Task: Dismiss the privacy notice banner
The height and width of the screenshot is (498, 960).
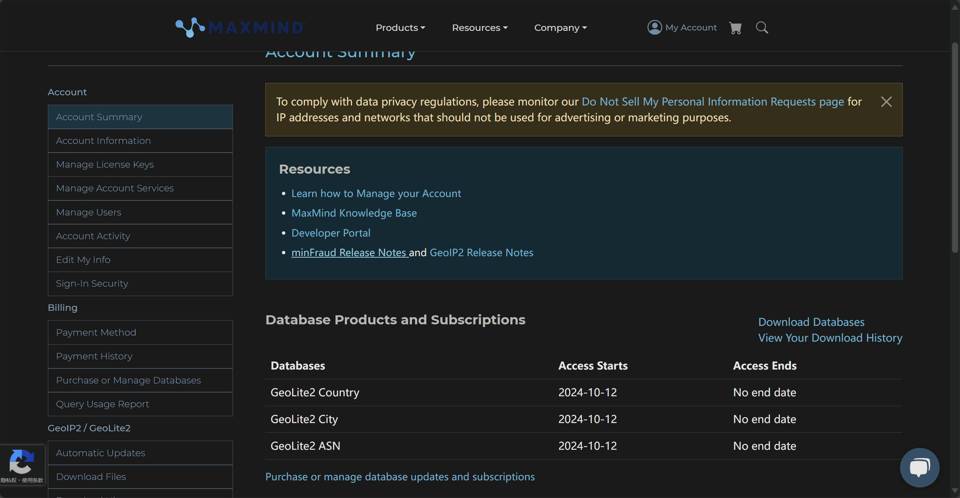Action: click(886, 102)
